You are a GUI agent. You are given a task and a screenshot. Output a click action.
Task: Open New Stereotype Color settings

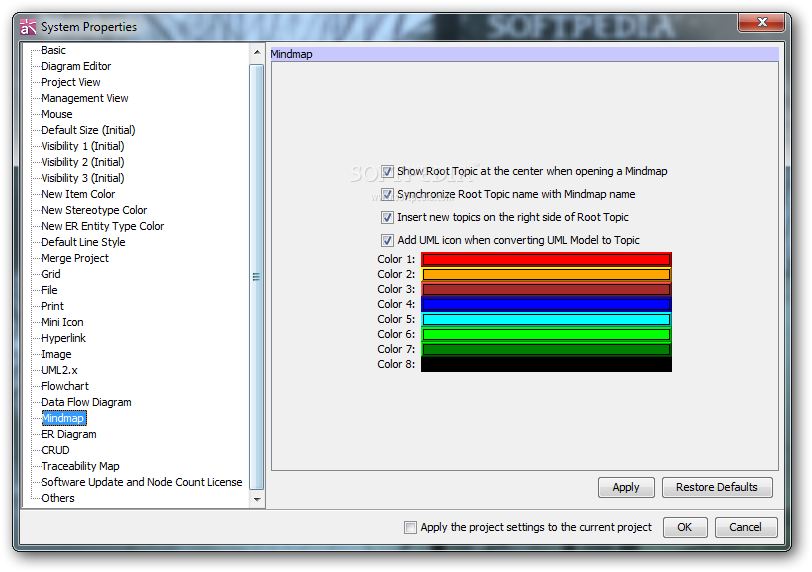coord(94,210)
